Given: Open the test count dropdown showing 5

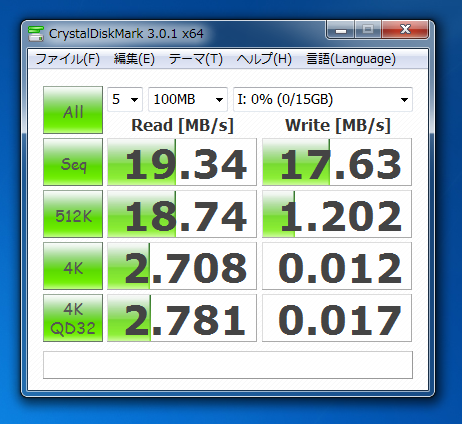Looking at the screenshot, I should 125,99.
